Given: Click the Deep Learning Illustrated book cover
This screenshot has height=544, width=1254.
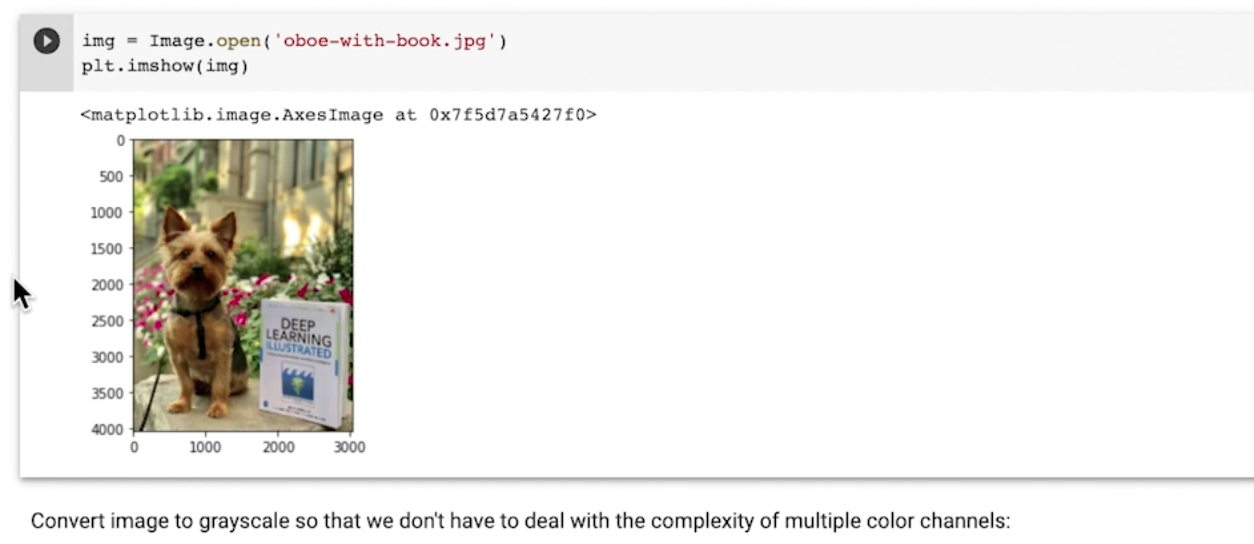Looking at the screenshot, I should [304, 360].
